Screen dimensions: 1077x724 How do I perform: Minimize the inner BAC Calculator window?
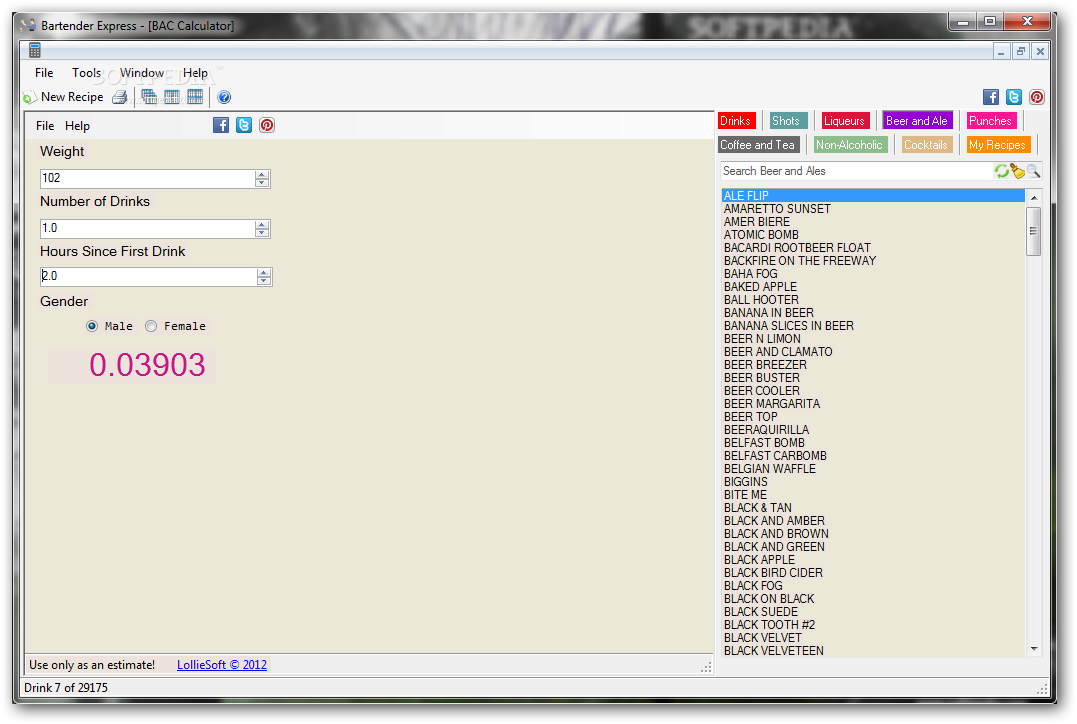tap(1001, 51)
